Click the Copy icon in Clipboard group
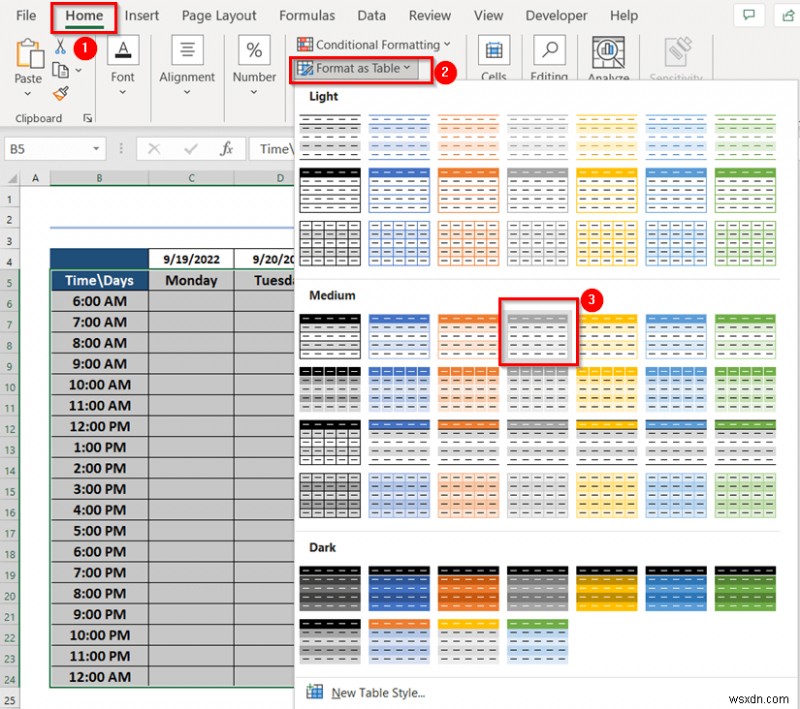This screenshot has height=709, width=800. pyautogui.click(x=60, y=68)
